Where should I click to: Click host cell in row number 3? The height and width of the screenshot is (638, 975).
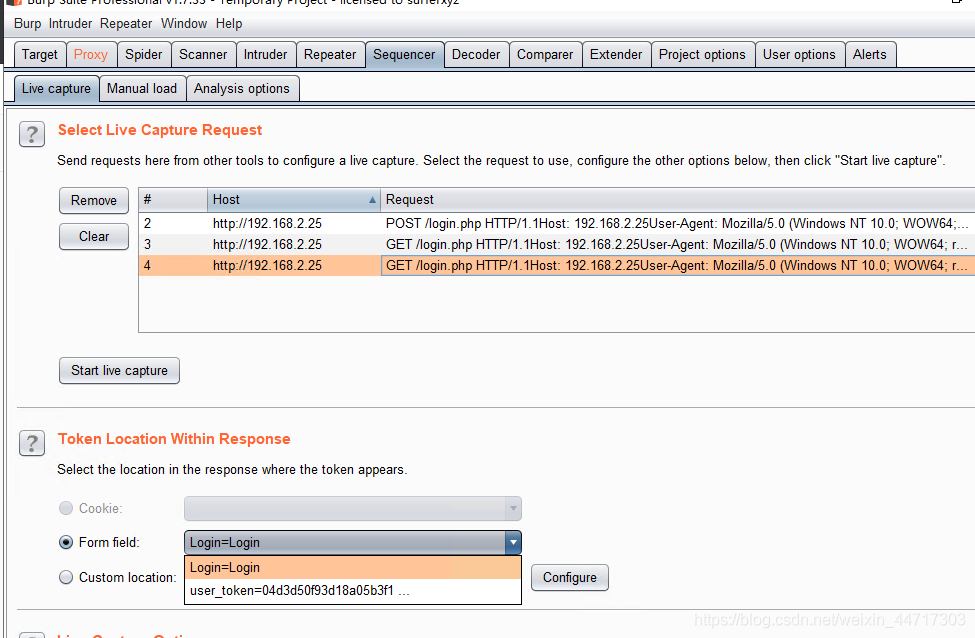coord(293,244)
